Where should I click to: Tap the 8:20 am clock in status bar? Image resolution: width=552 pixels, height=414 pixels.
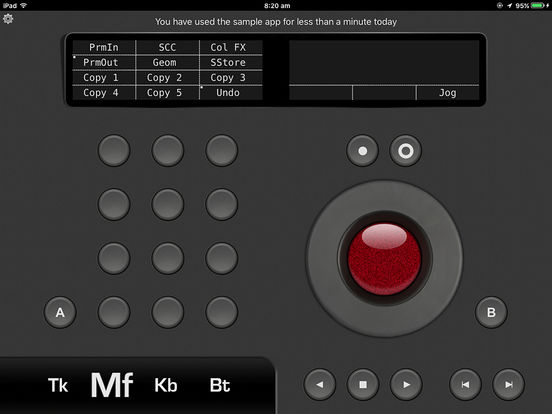pos(277,5)
